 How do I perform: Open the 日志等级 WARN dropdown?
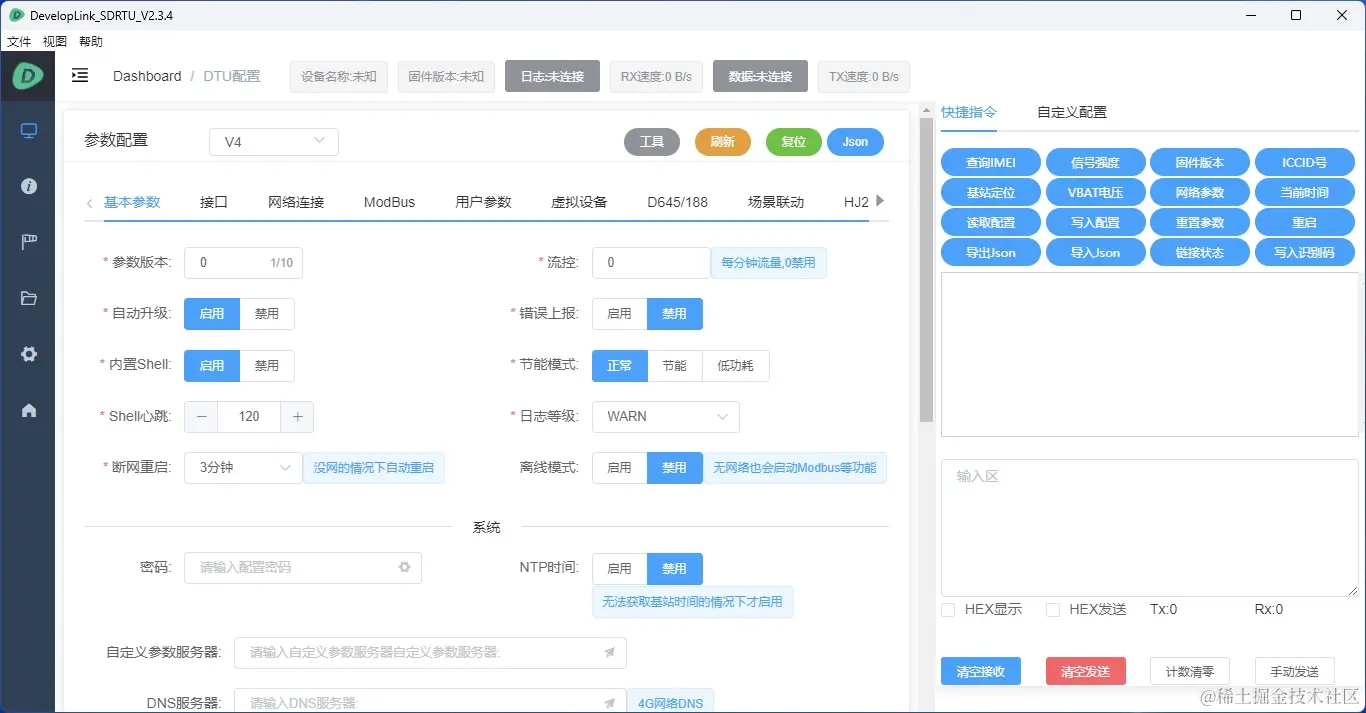665,417
